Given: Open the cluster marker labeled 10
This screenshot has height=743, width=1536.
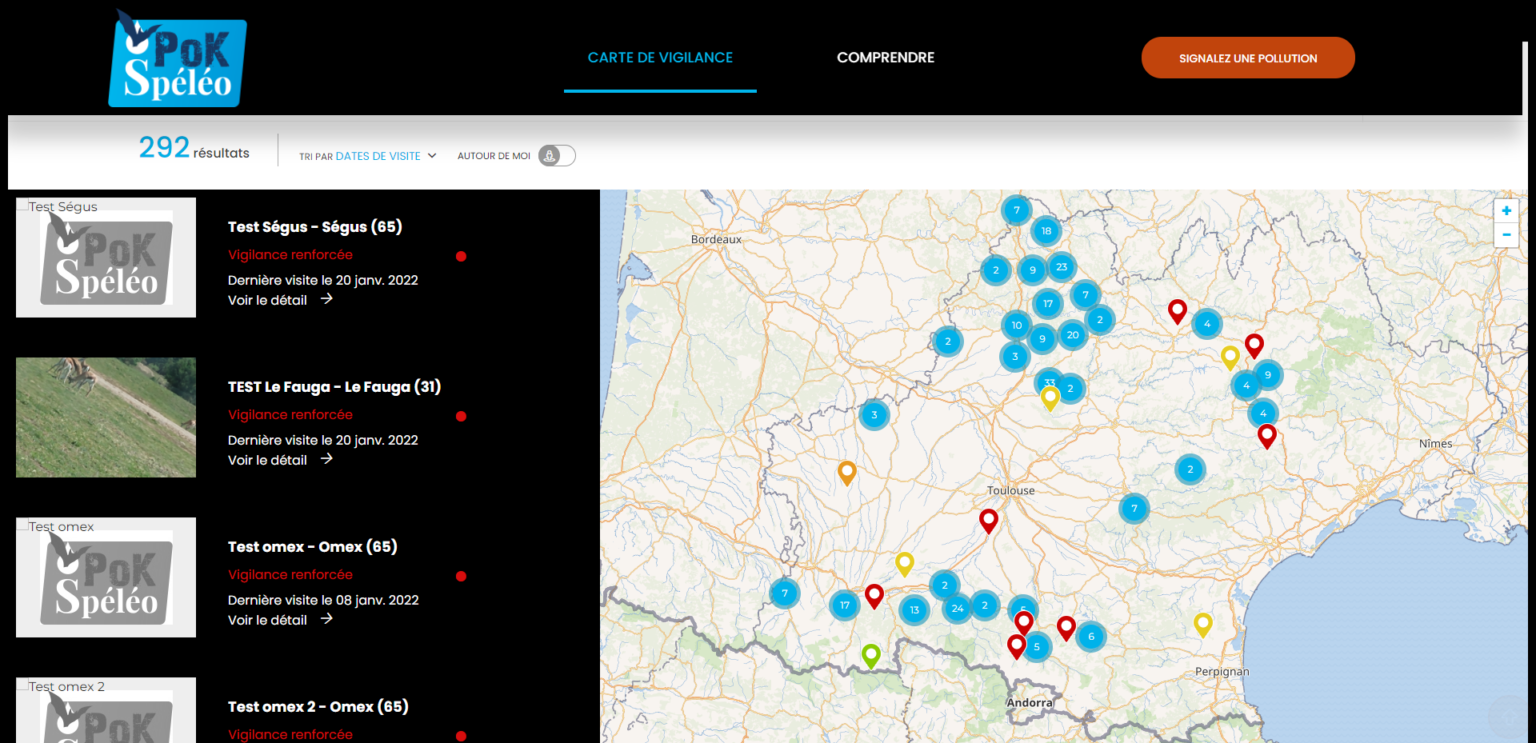Looking at the screenshot, I should point(1016,325).
